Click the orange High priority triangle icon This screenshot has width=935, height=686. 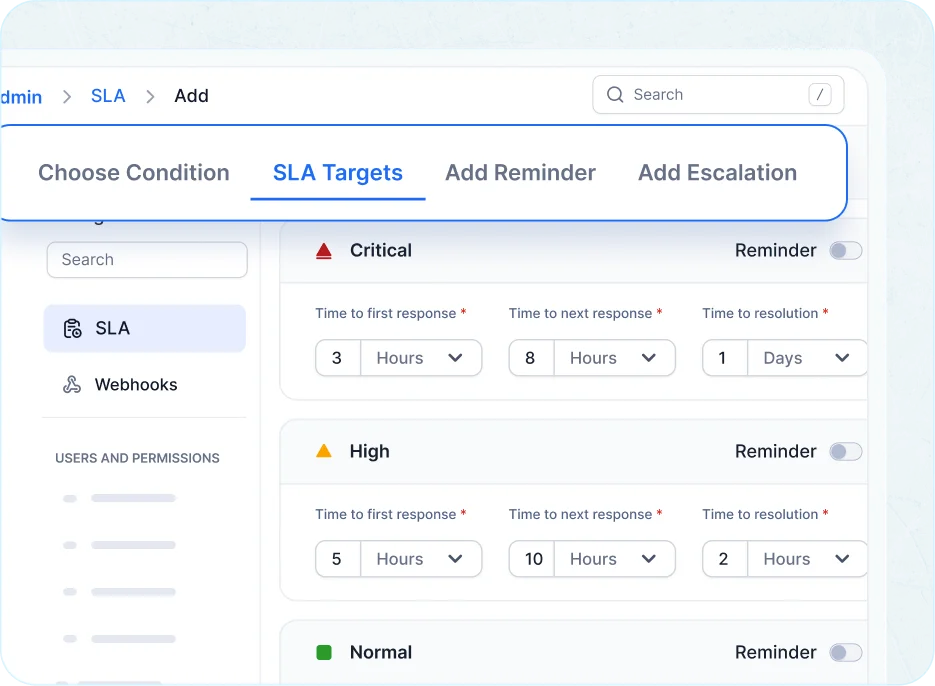pyautogui.click(x=324, y=451)
